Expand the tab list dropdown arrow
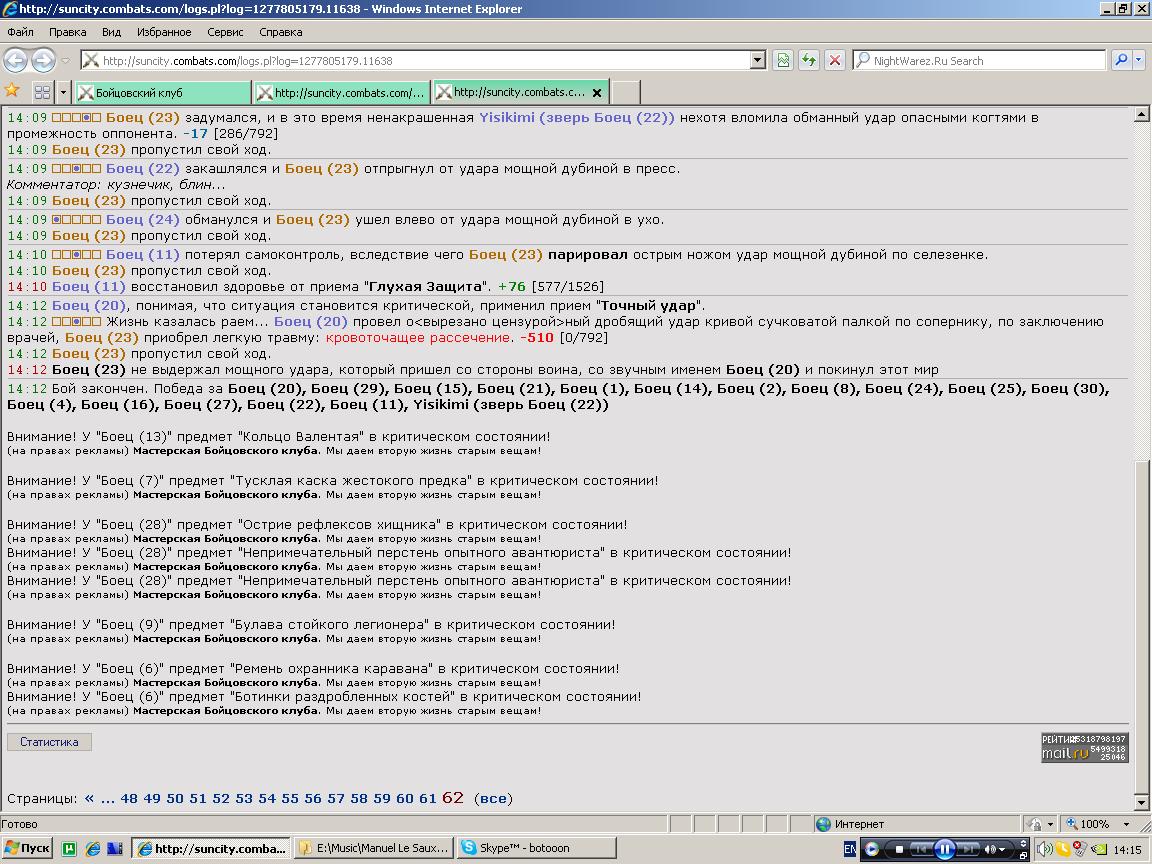 63,93
